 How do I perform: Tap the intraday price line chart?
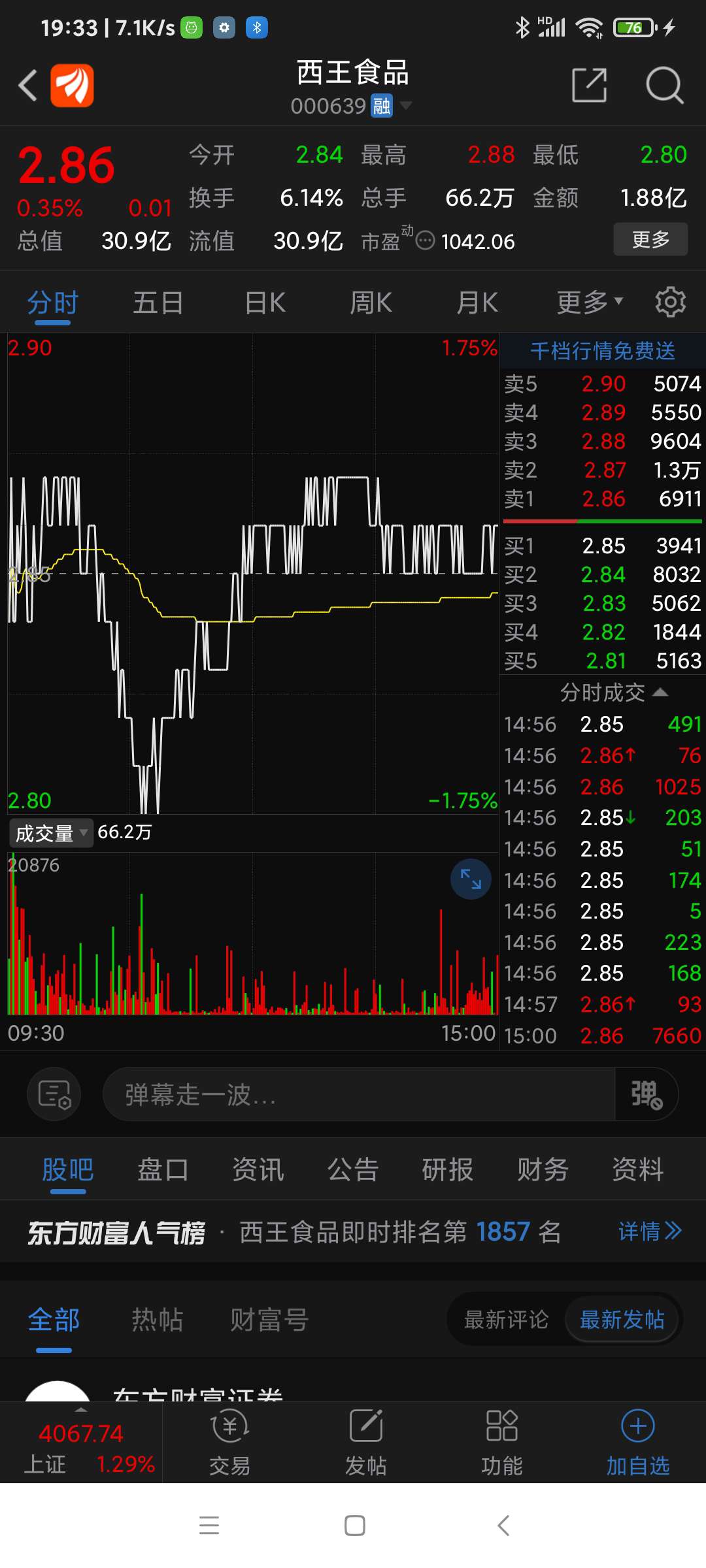coord(253,574)
